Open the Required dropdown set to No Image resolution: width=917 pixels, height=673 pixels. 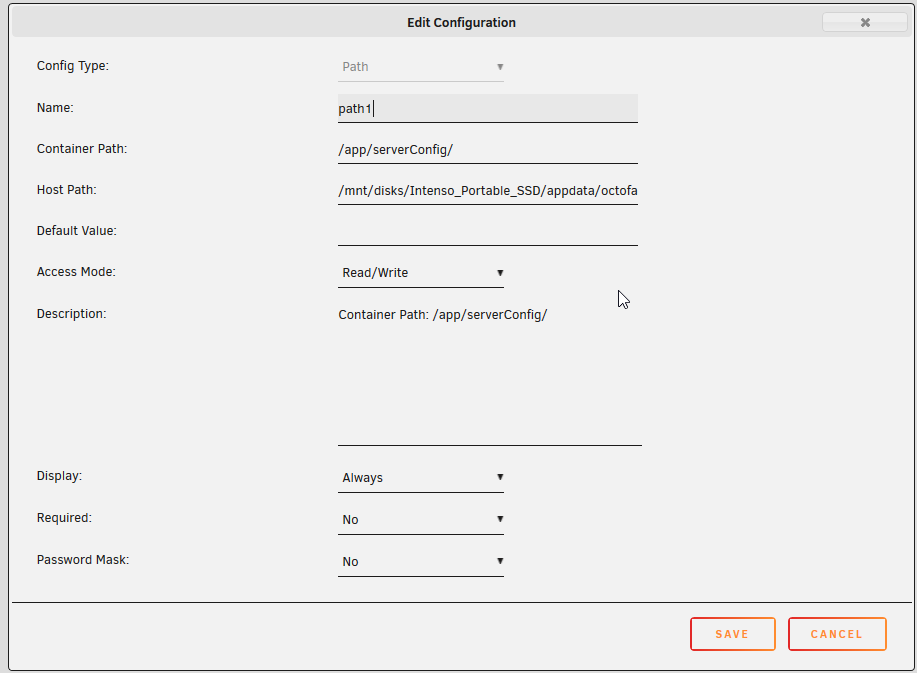(x=420, y=520)
